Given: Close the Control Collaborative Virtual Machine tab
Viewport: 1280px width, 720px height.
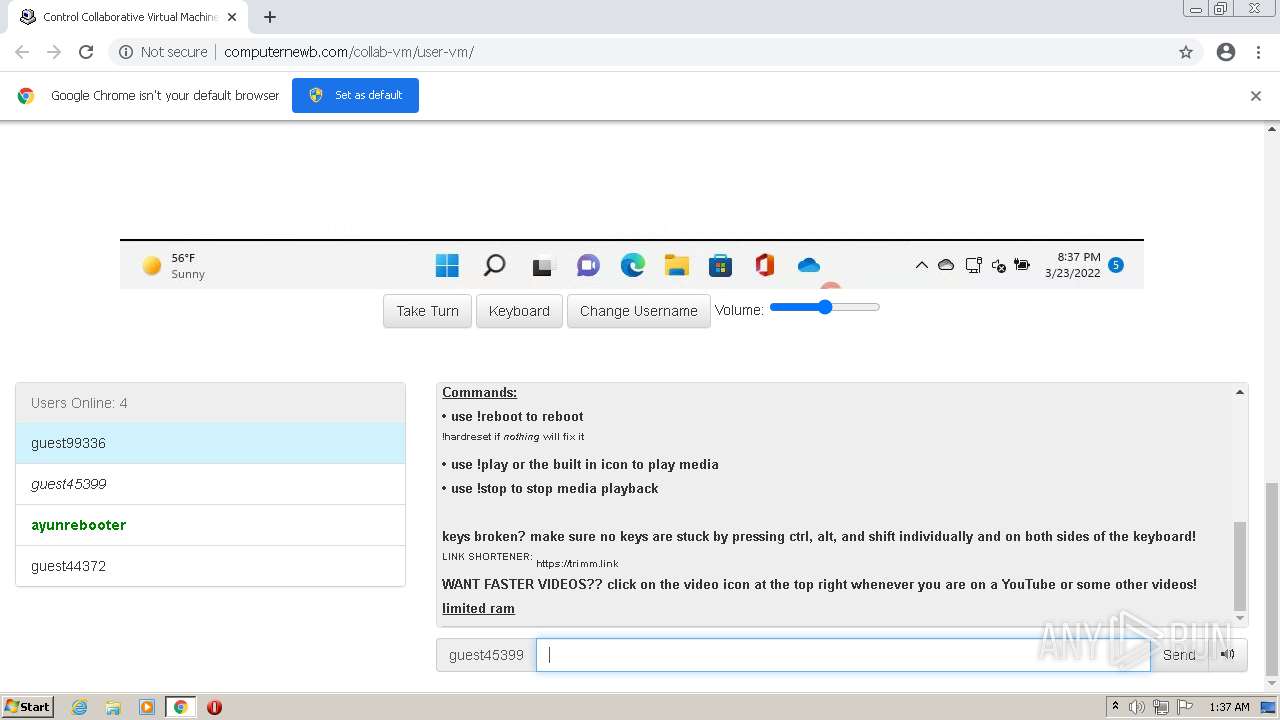Looking at the screenshot, I should click(232, 17).
